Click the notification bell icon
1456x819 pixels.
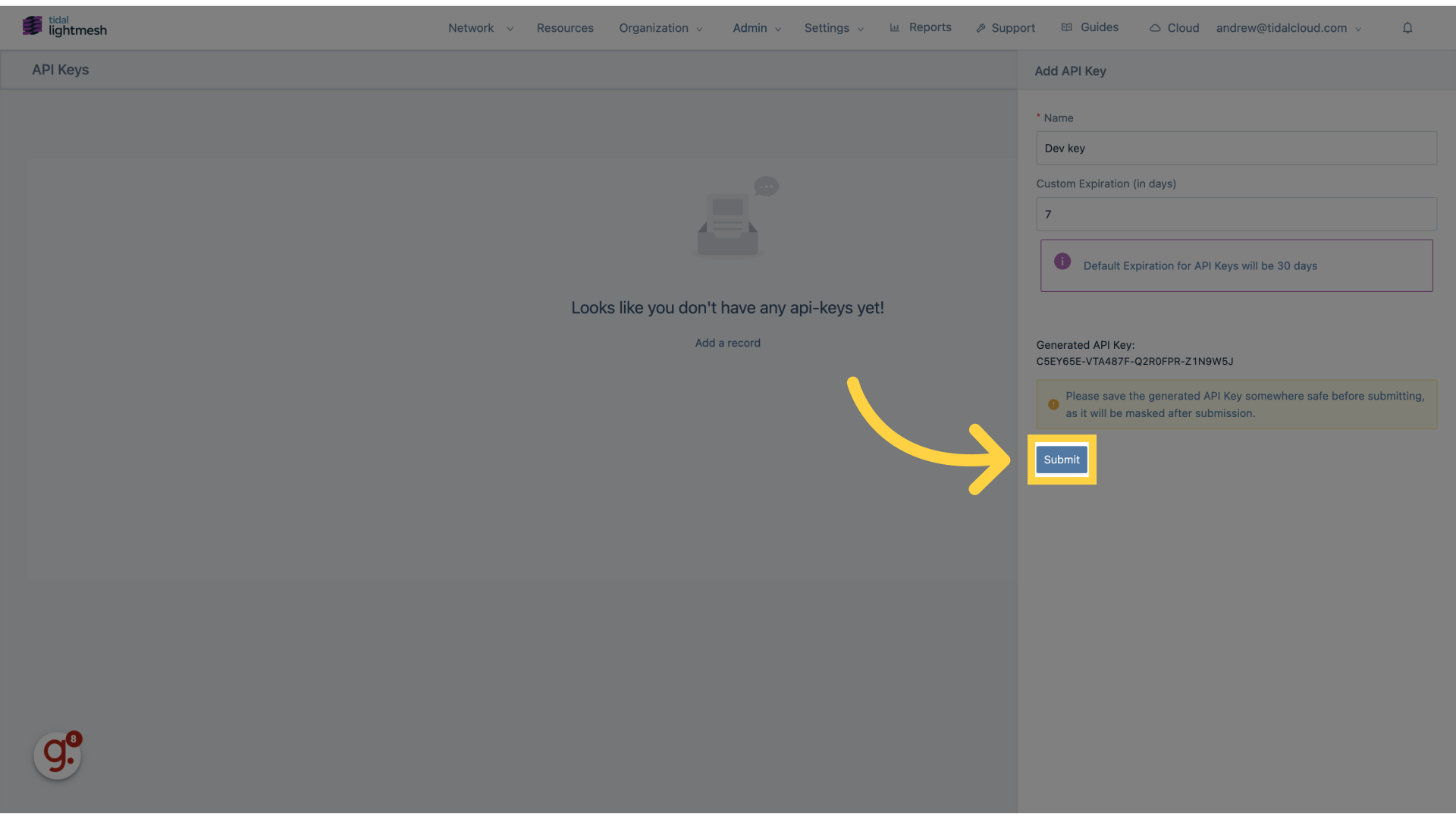tap(1407, 27)
